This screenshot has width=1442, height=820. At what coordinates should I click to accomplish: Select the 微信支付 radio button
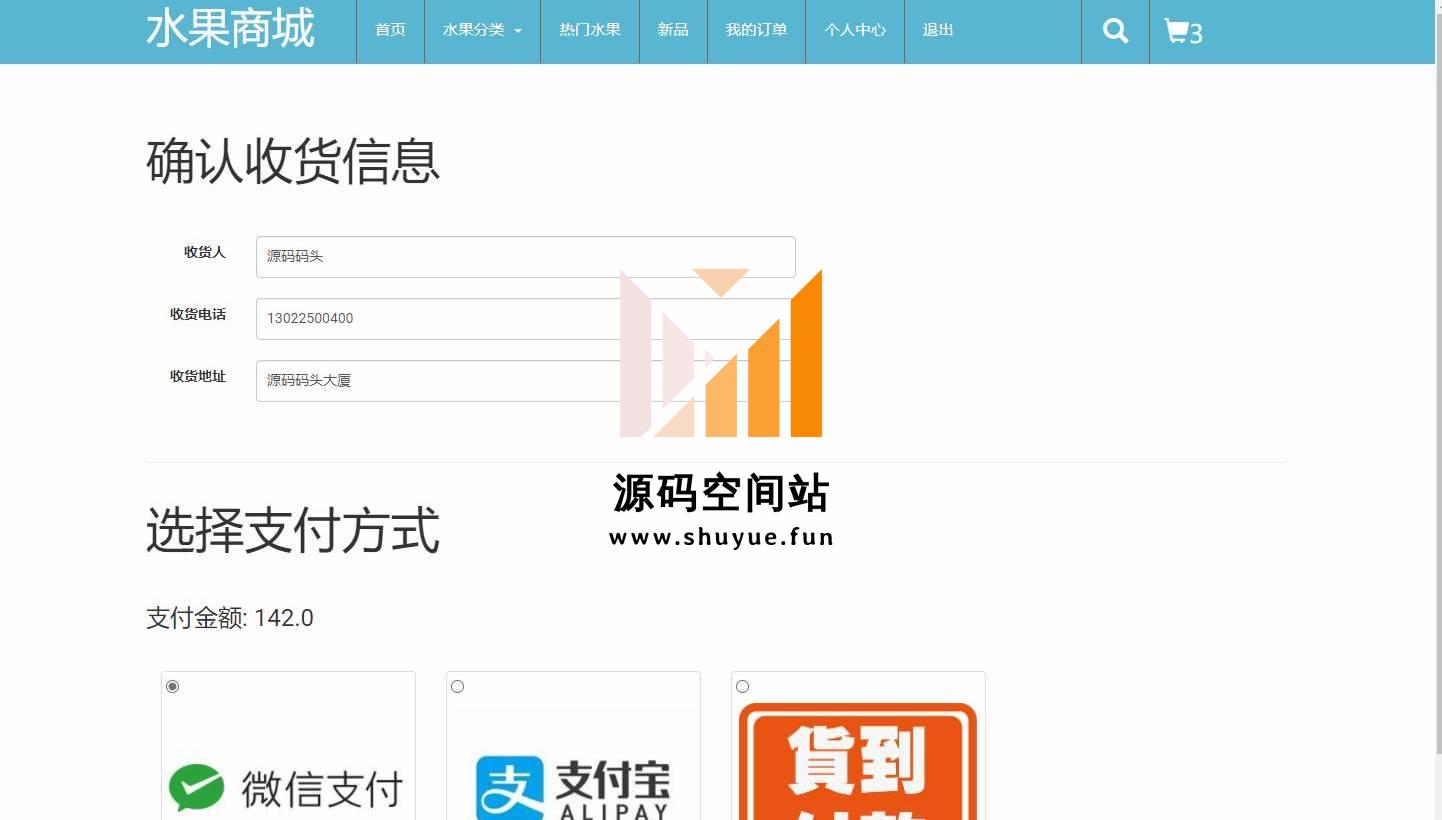172,686
